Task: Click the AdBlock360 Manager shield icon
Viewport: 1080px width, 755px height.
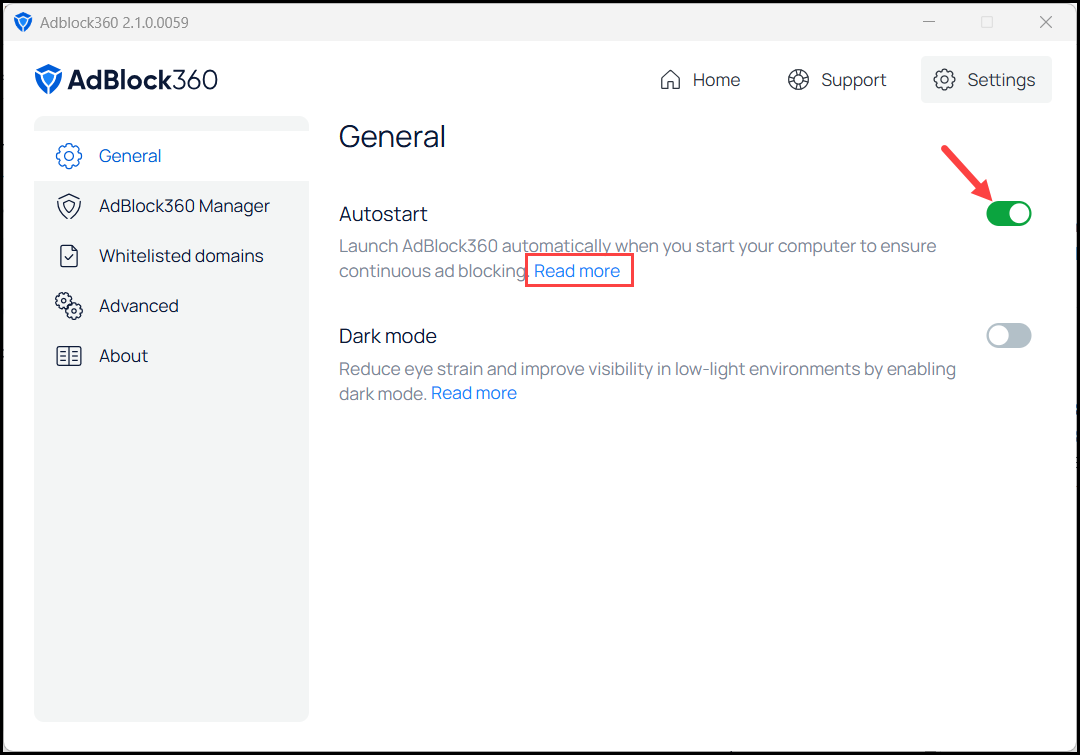Action: tap(69, 206)
